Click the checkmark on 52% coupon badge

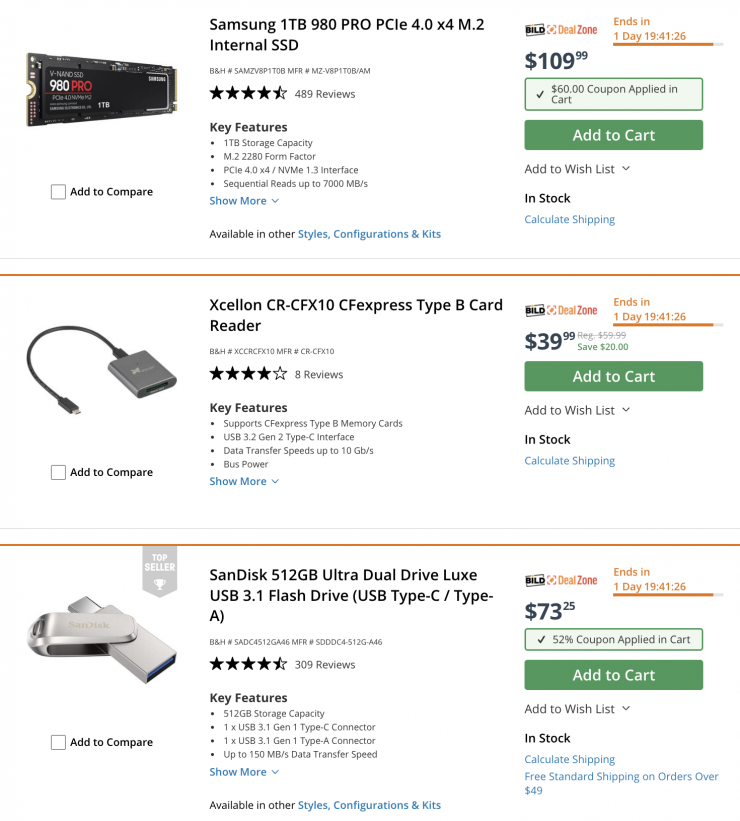[541, 640]
